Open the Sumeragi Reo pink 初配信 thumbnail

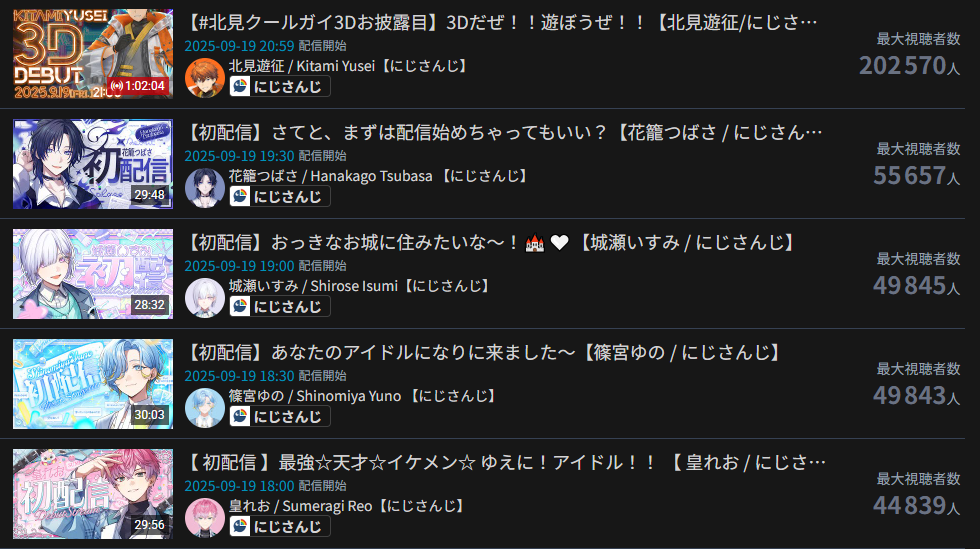(93, 494)
